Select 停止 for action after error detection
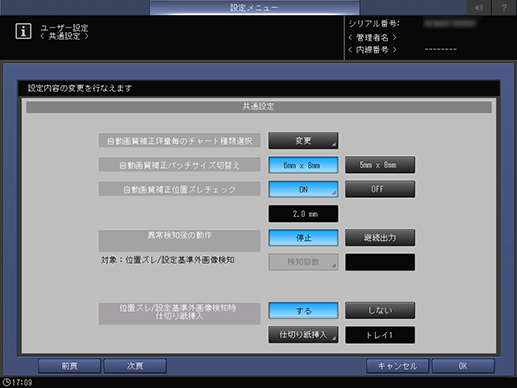 [x=303, y=238]
